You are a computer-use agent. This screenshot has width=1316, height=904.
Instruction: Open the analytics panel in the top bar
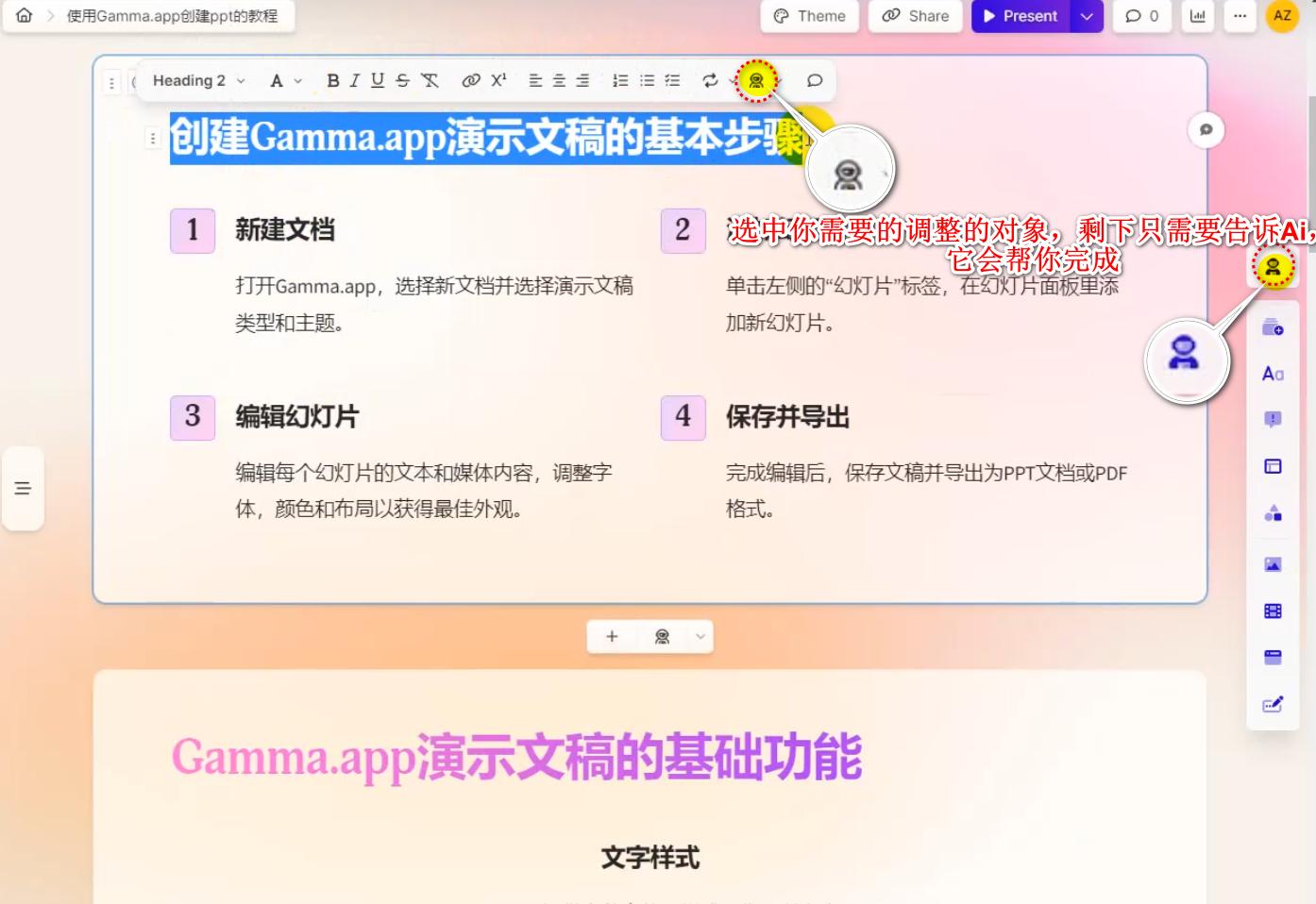pyautogui.click(x=1198, y=15)
